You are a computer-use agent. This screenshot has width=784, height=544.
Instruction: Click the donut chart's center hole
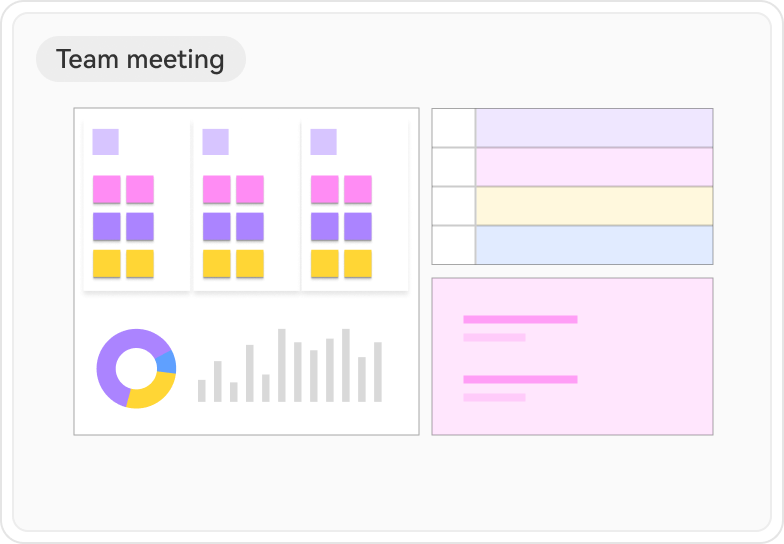point(136,368)
